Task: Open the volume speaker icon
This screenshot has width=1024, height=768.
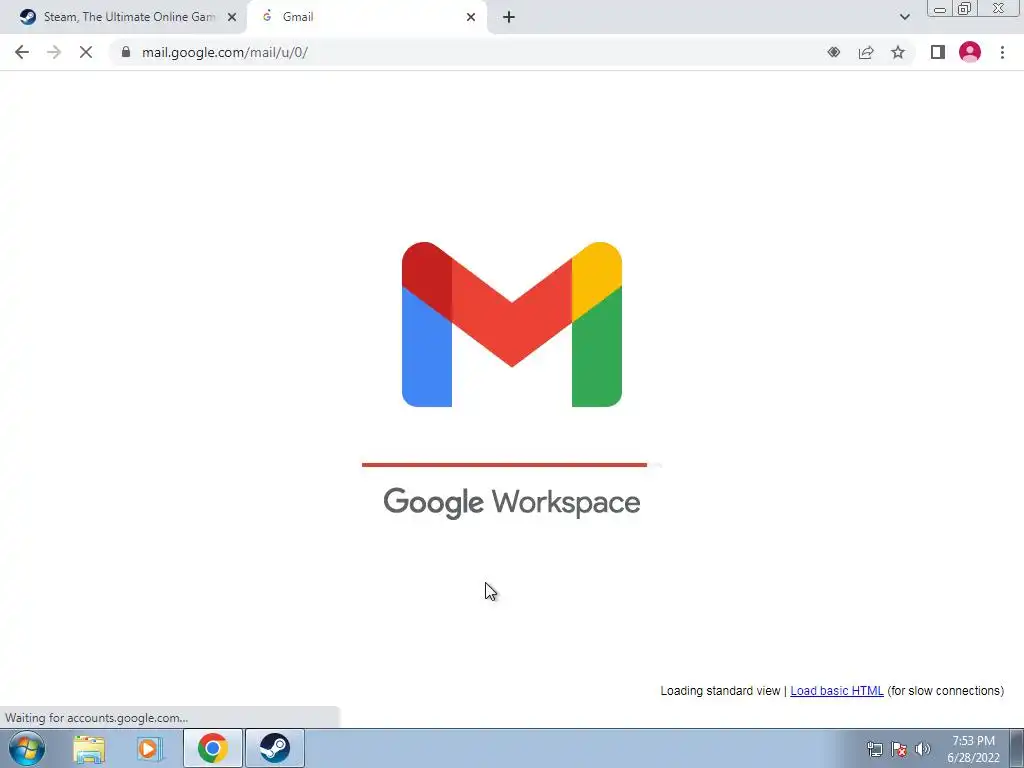Action: click(923, 749)
